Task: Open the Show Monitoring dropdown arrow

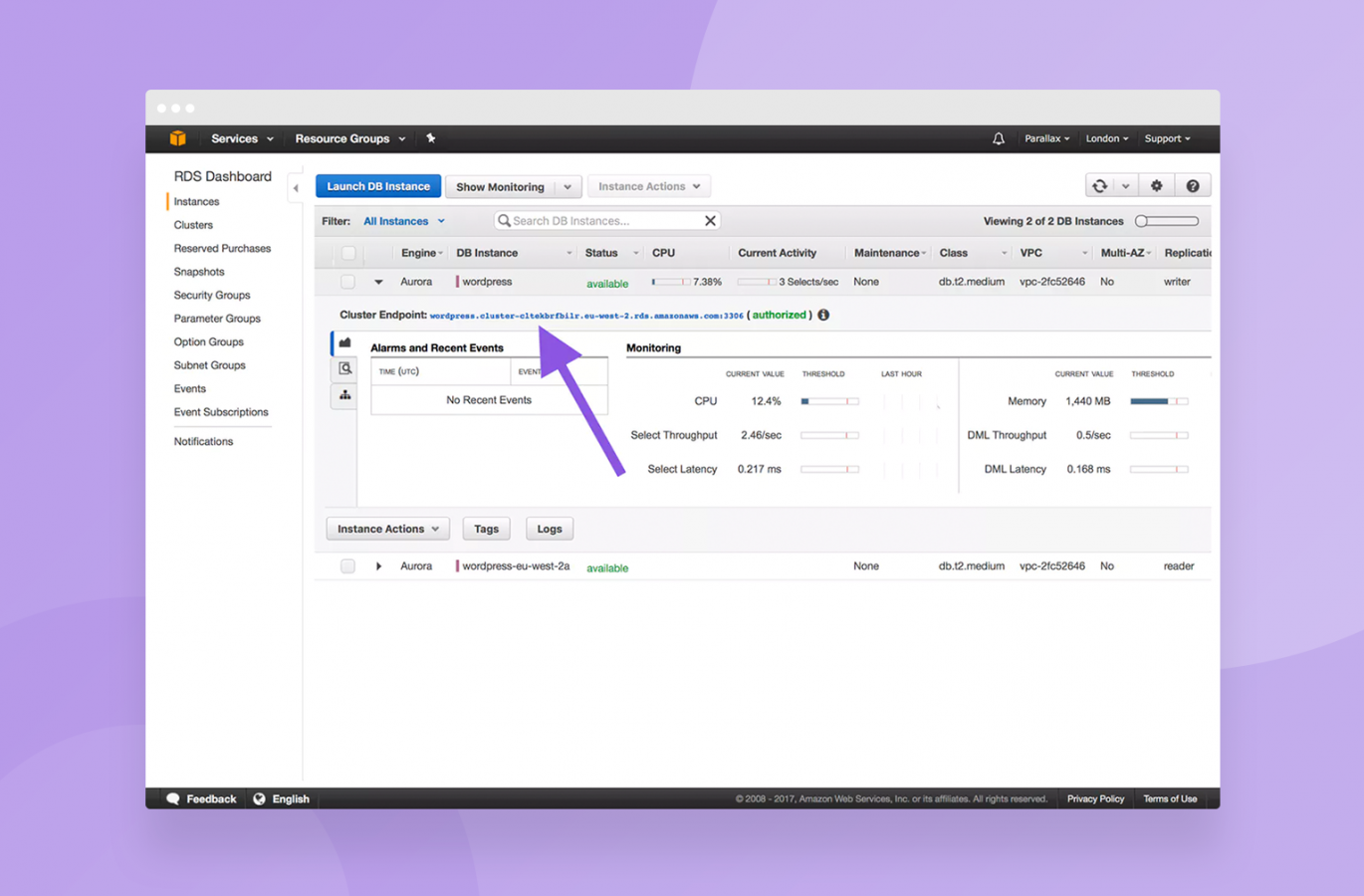Action: 568,187
